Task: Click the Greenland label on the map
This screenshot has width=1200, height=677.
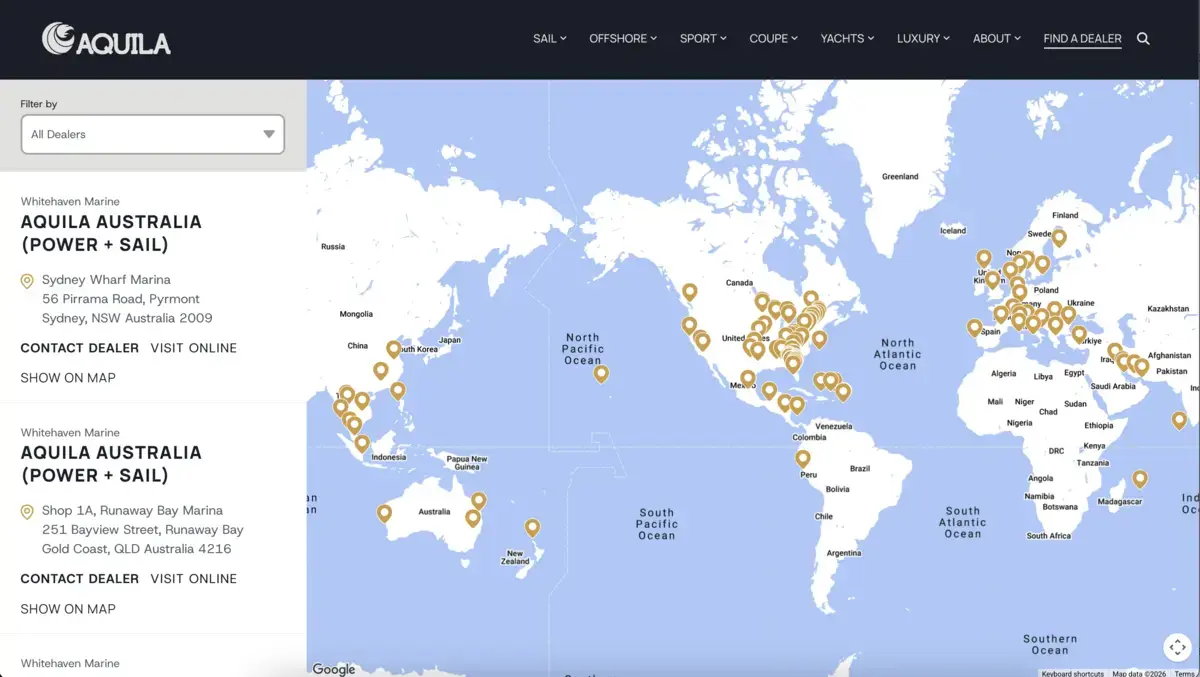Action: (x=900, y=177)
